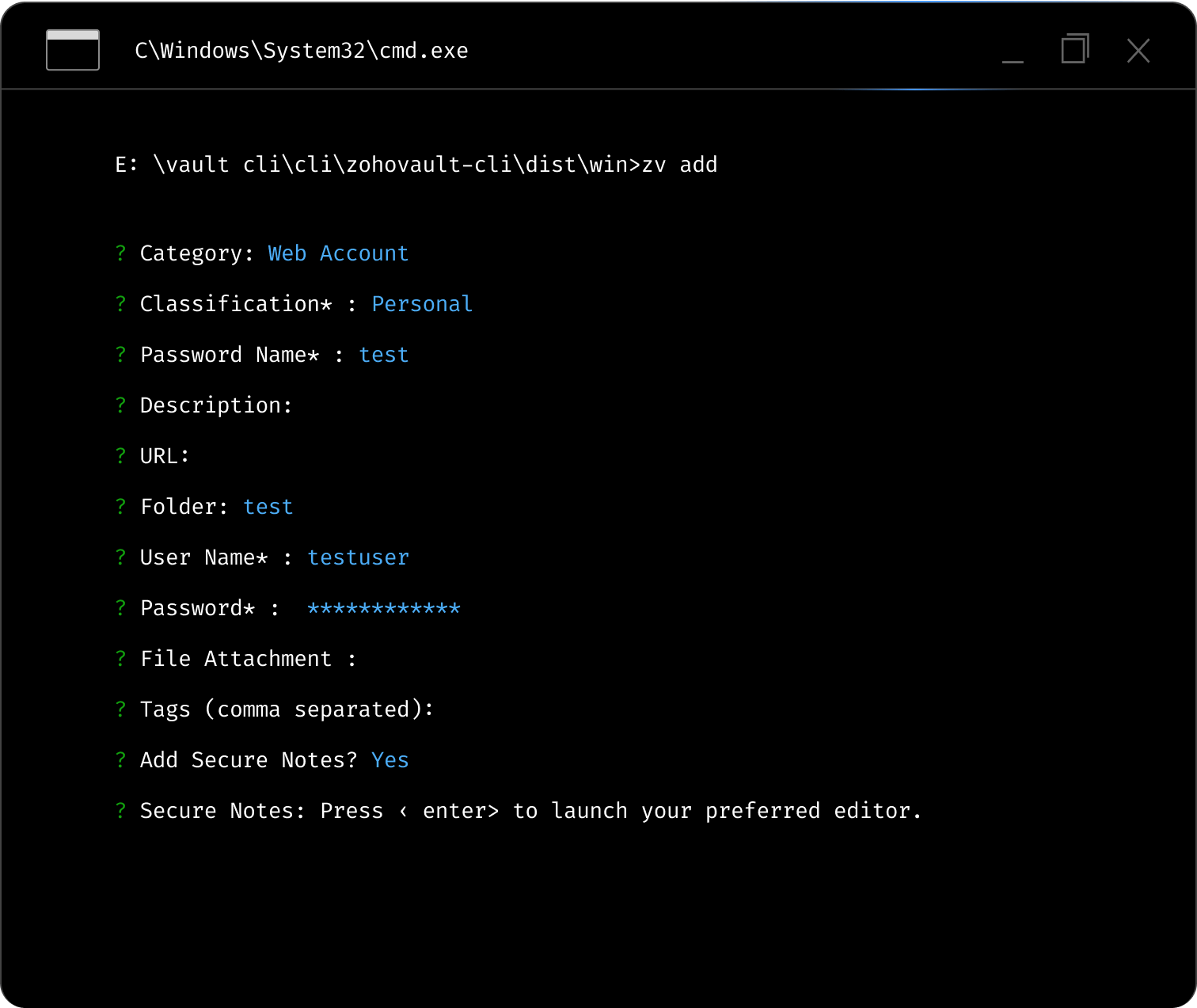Click the 'User Name*' label
The height and width of the screenshot is (1008, 1197).
point(204,557)
